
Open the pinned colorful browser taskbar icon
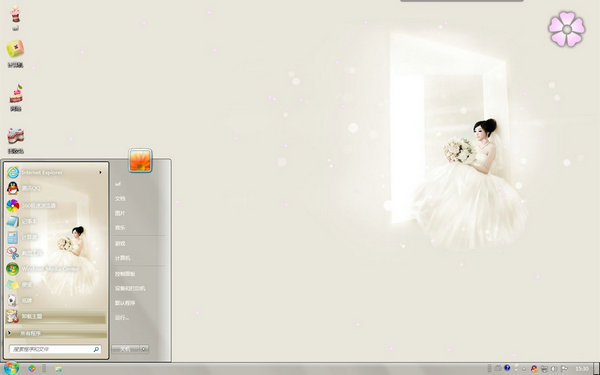click(x=32, y=368)
